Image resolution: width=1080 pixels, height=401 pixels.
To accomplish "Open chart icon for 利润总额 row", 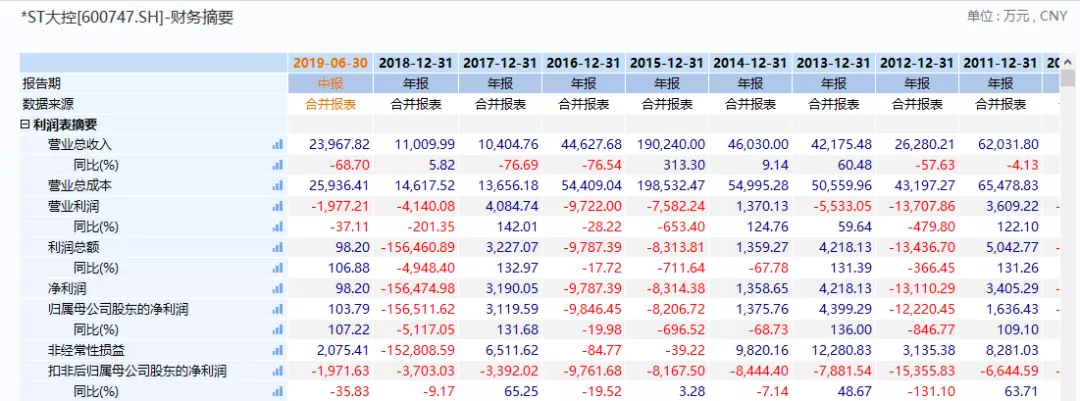I will (x=278, y=248).
